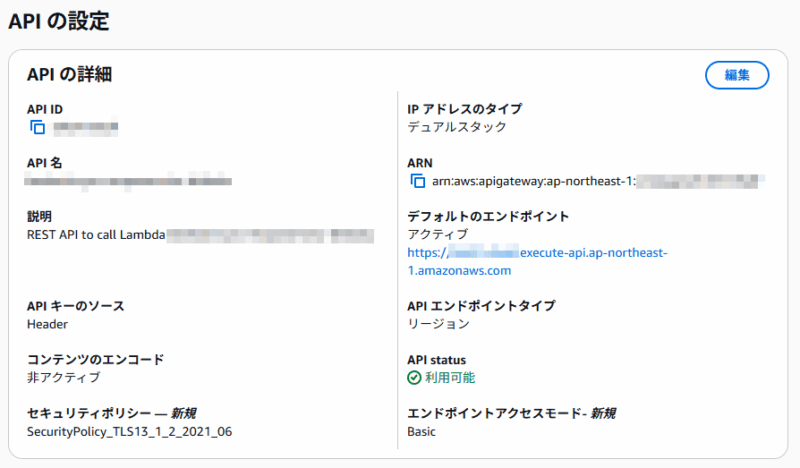800x468 pixels.
Task: Select the リージョン endpoint type value
Action: click(438, 324)
